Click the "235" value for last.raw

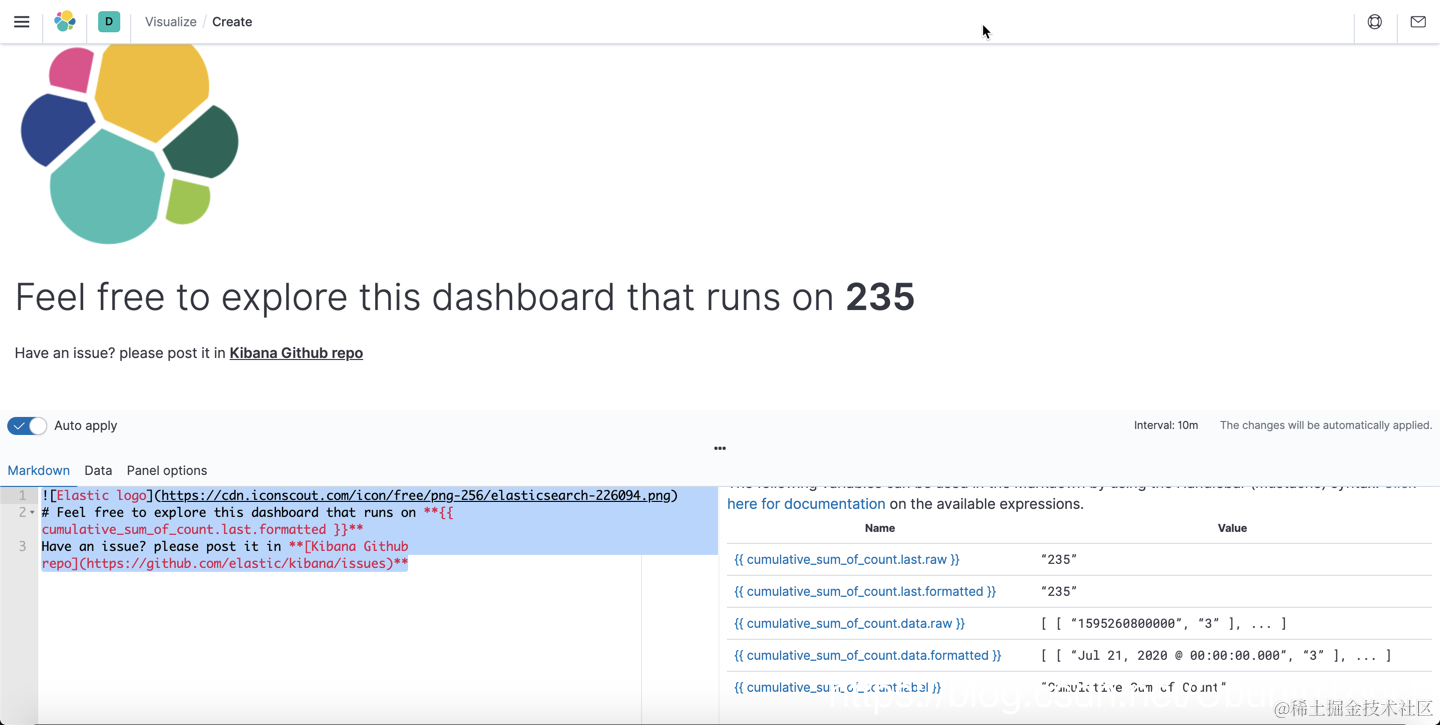pos(1059,559)
